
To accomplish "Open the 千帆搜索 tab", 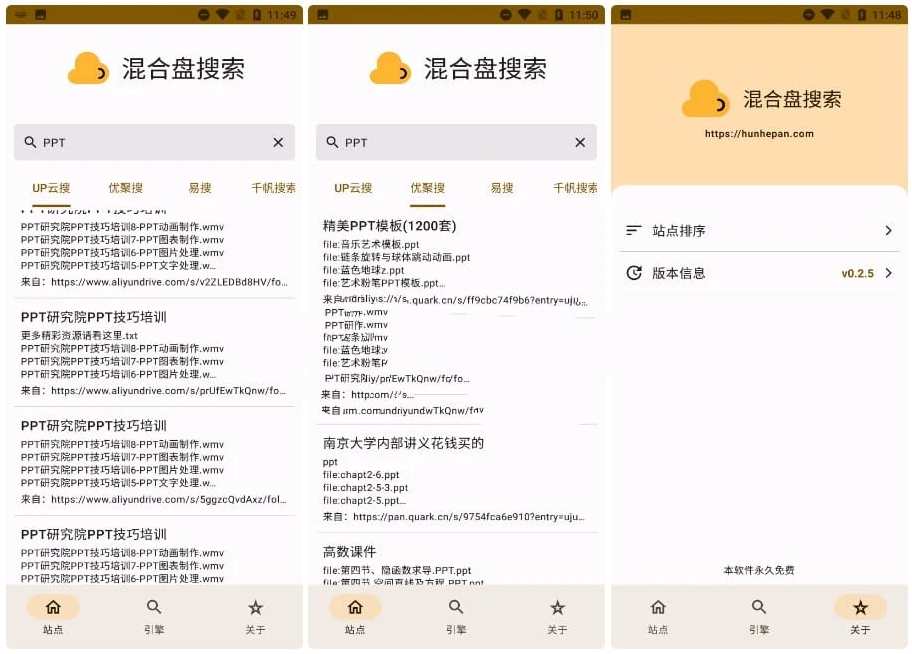I will coord(272,187).
